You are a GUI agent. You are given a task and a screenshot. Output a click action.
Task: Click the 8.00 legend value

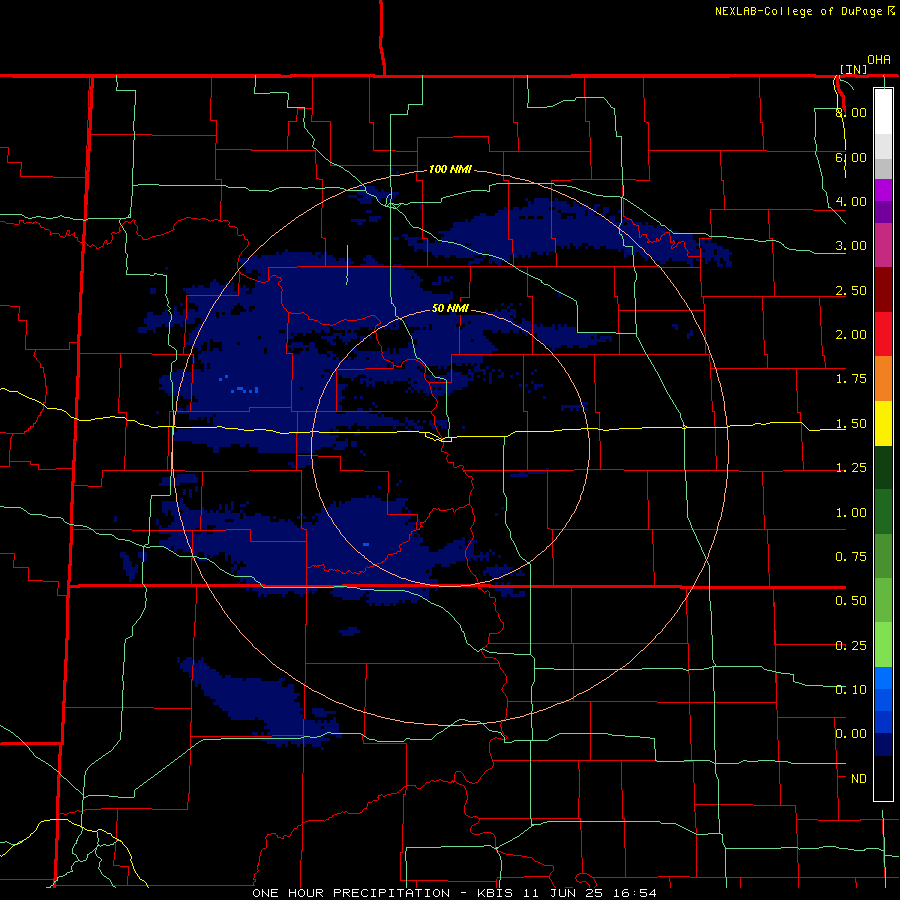coord(851,112)
